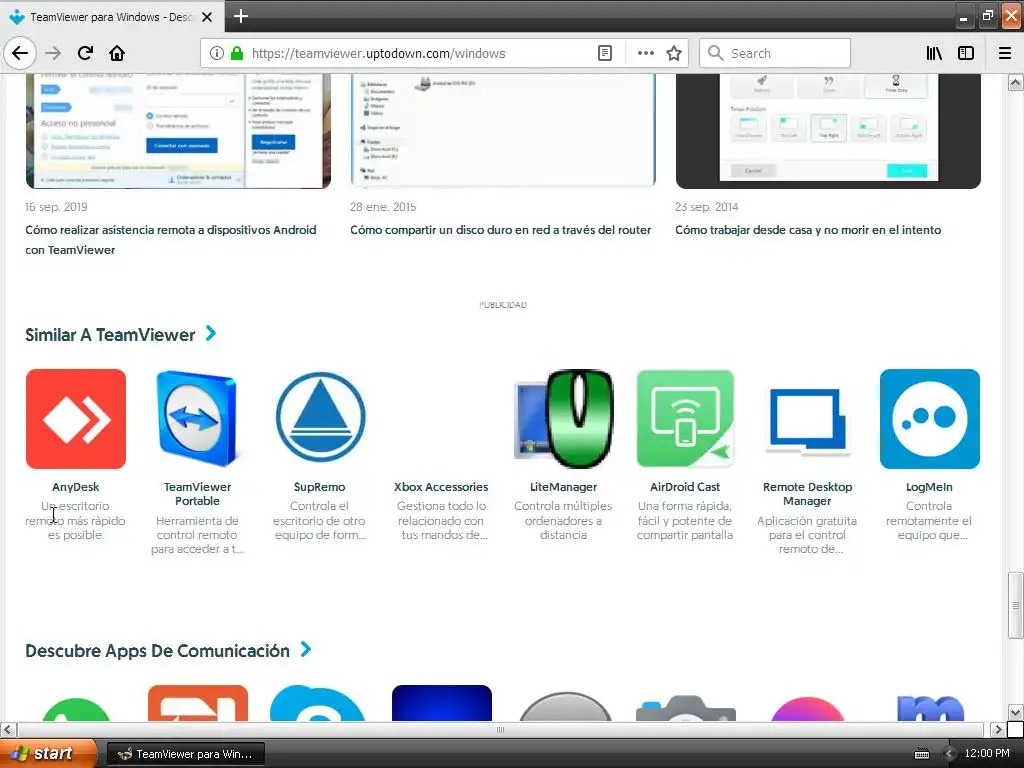Open the LiteManager green mouse icon
The width and height of the screenshot is (1024, 768).
click(x=564, y=419)
